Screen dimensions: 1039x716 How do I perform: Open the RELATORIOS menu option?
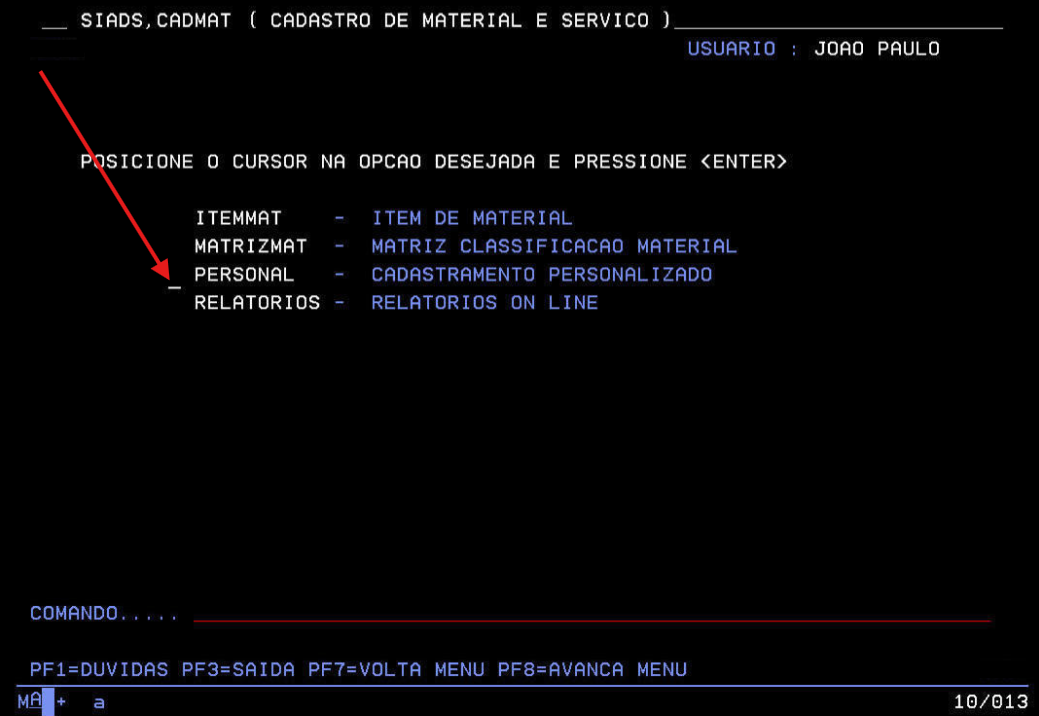[257, 302]
